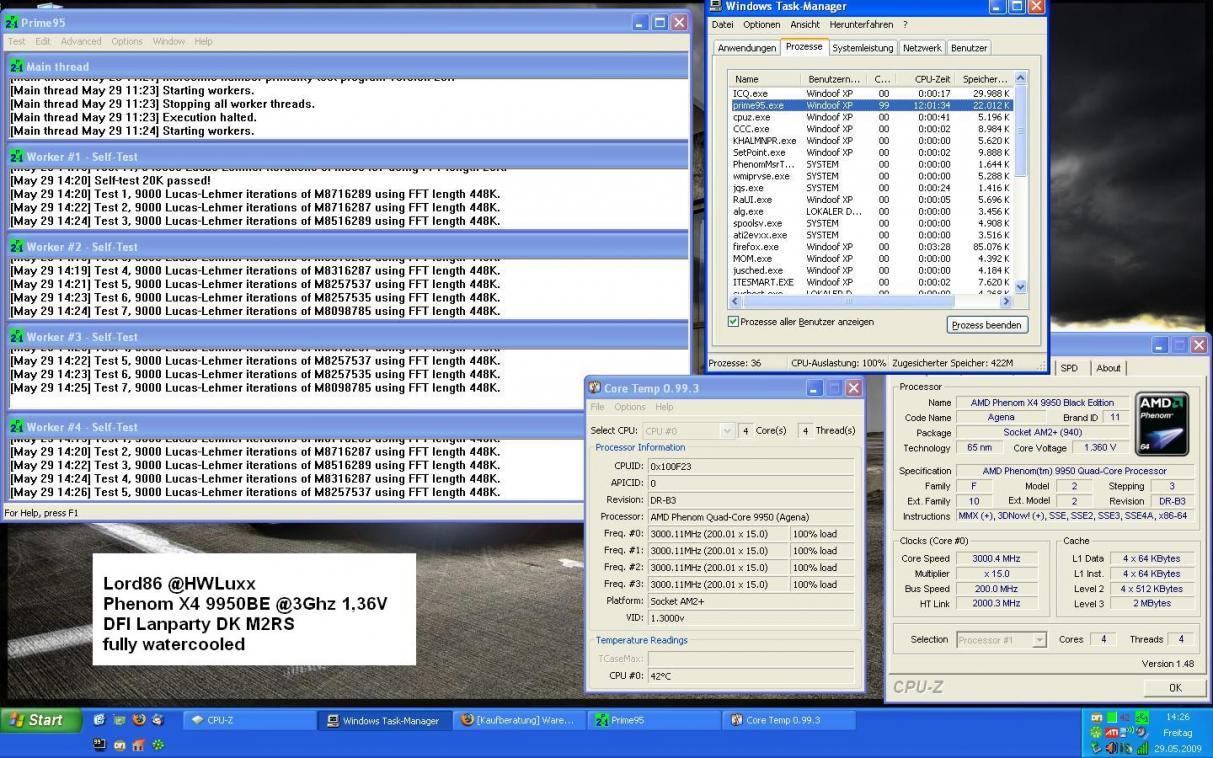Switch to CPU-Z via taskbar button
Screen dimensions: 1213x758
coord(250,720)
